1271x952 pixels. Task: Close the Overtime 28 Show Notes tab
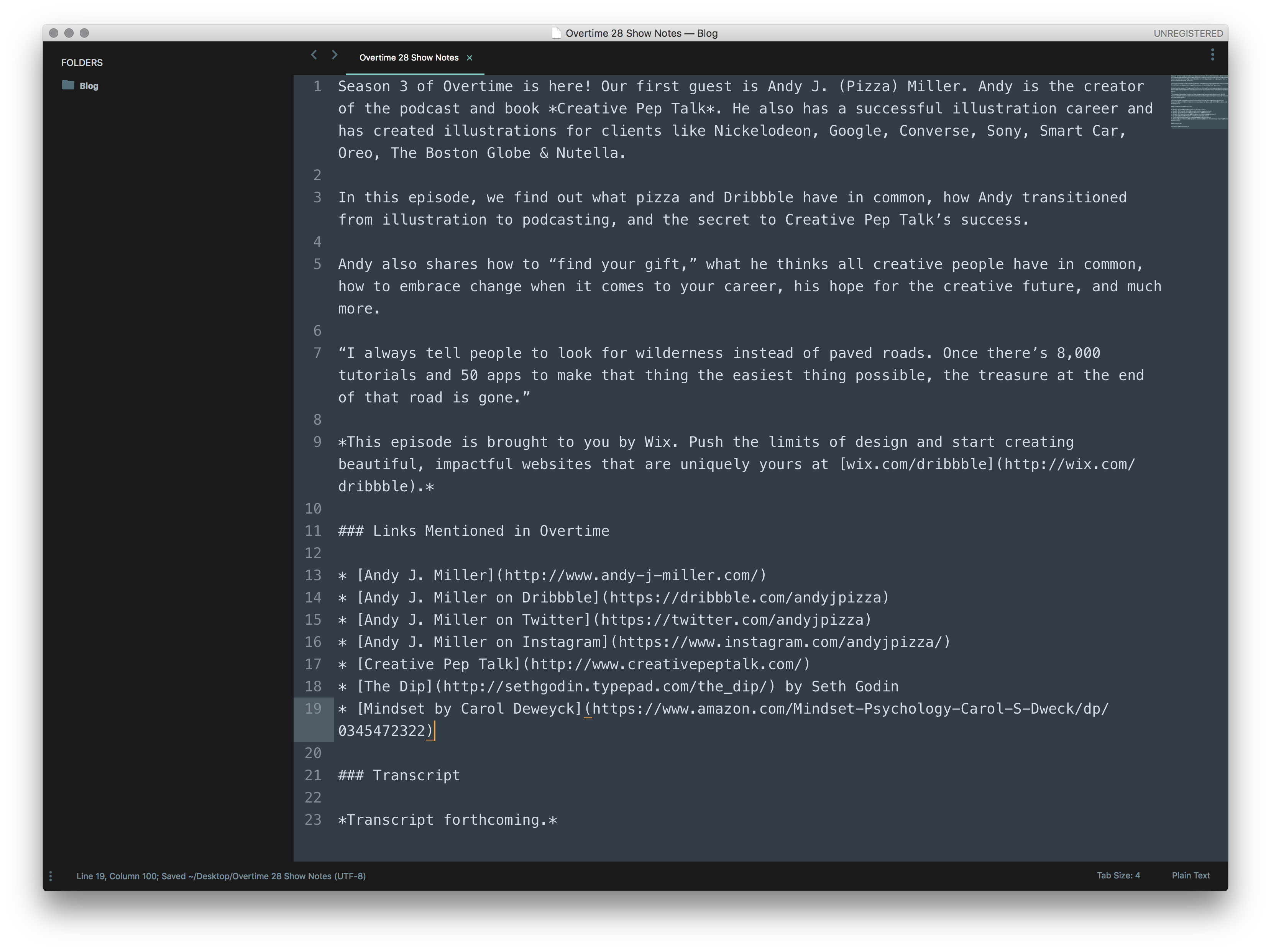click(x=470, y=58)
